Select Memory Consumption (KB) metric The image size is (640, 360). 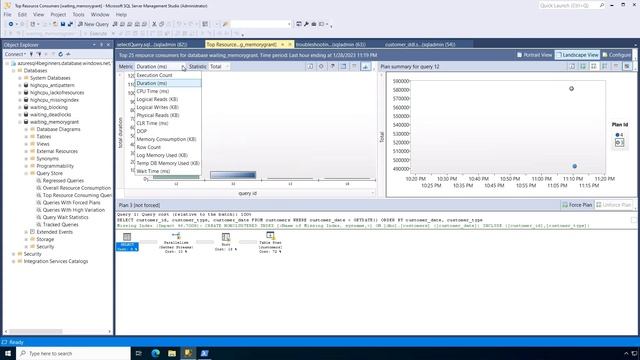168,139
